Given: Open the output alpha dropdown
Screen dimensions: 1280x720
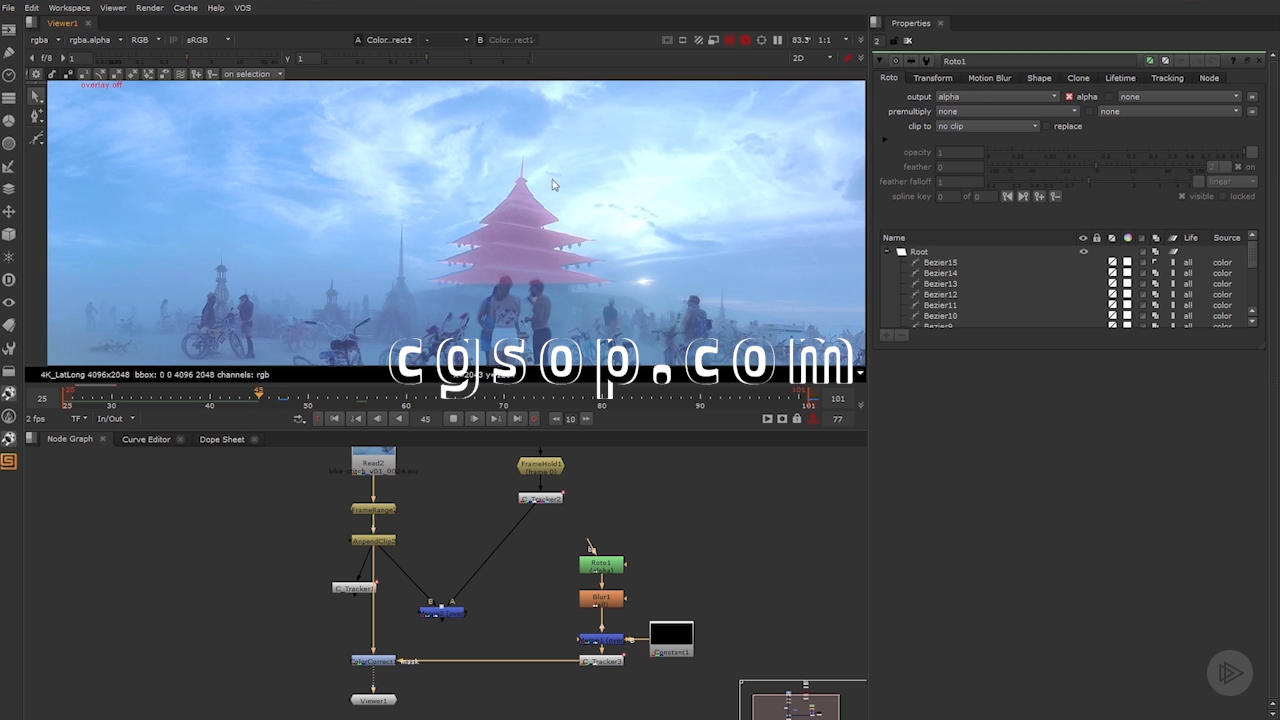Looking at the screenshot, I should click(x=997, y=97).
